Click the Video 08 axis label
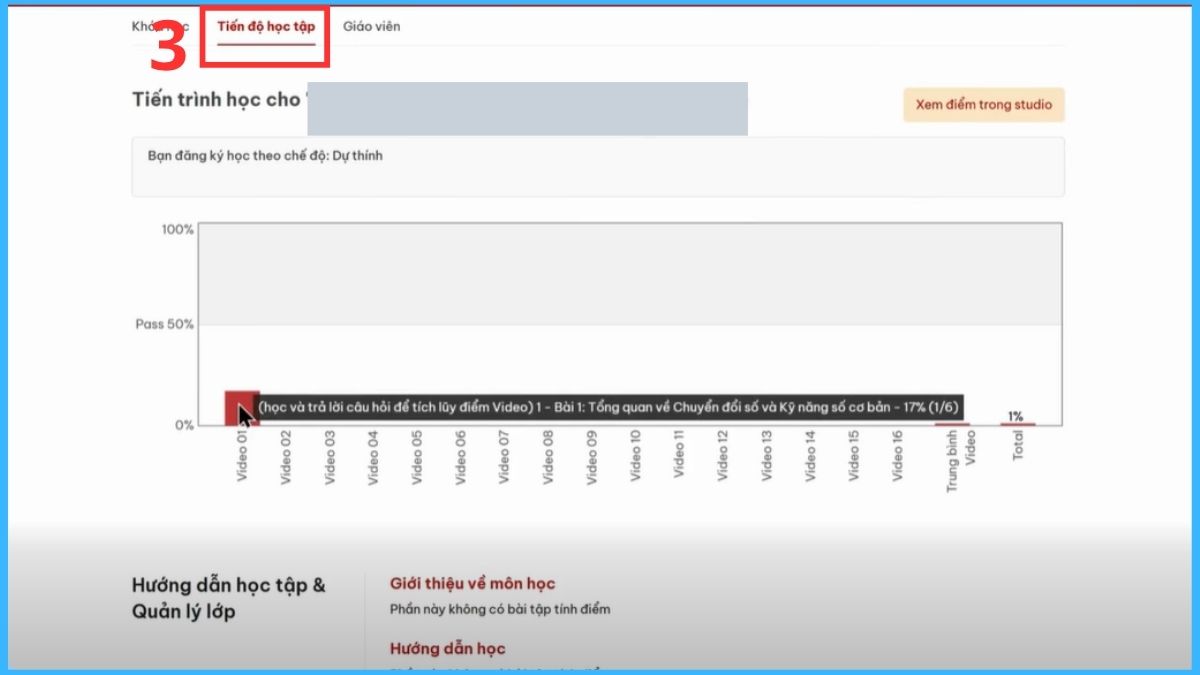 (x=548, y=458)
